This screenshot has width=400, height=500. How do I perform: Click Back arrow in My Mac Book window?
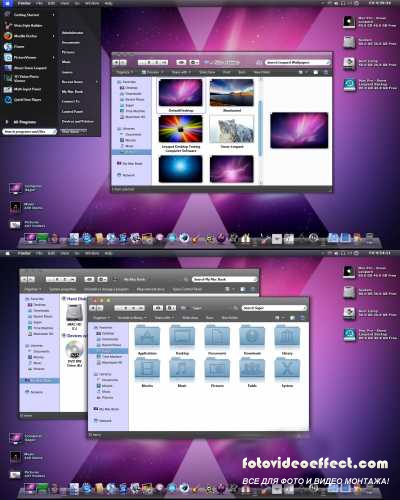24,279
